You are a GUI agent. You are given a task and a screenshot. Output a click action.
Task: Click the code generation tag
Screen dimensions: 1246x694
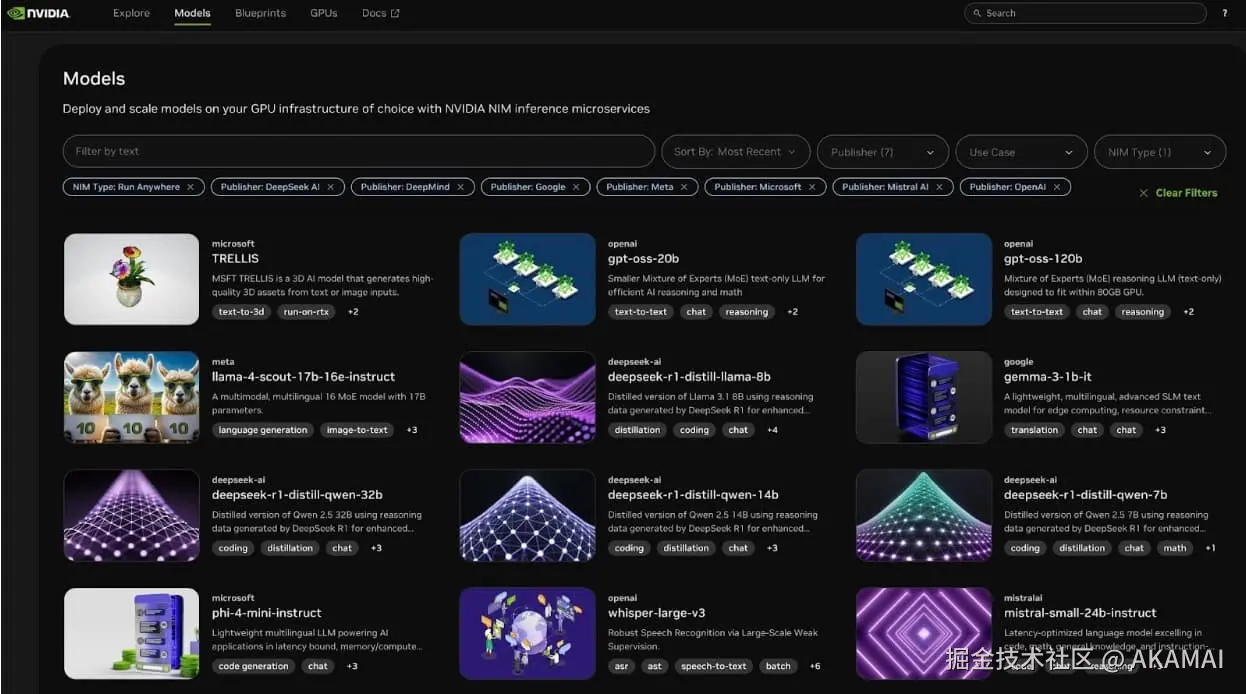(253, 666)
